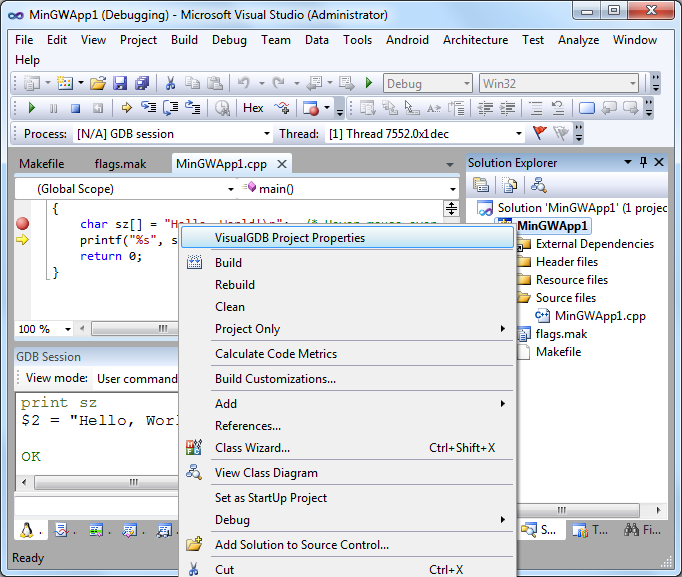Click the Continue debugging play icon

coord(31,108)
